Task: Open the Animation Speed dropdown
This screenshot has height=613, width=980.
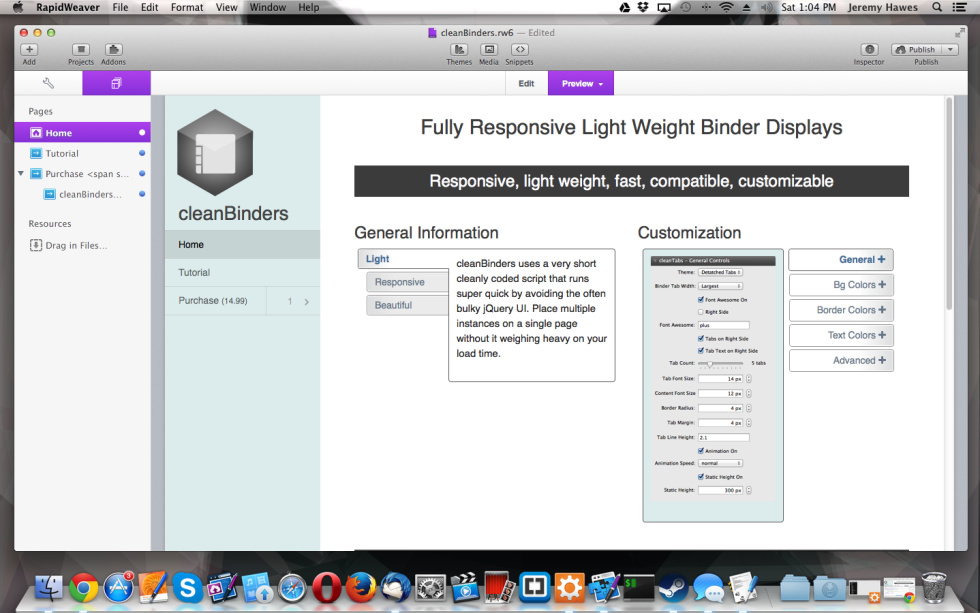Action: [x=720, y=463]
